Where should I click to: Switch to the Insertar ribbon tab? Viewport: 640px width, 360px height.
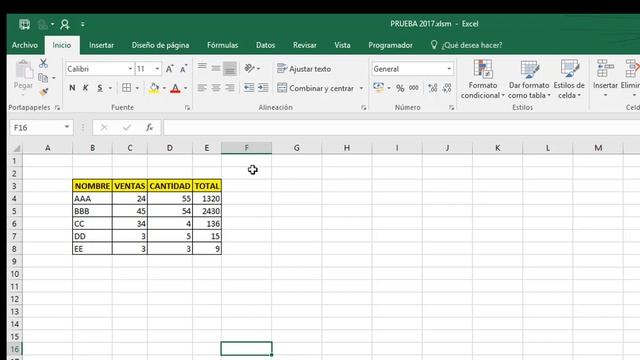click(101, 45)
